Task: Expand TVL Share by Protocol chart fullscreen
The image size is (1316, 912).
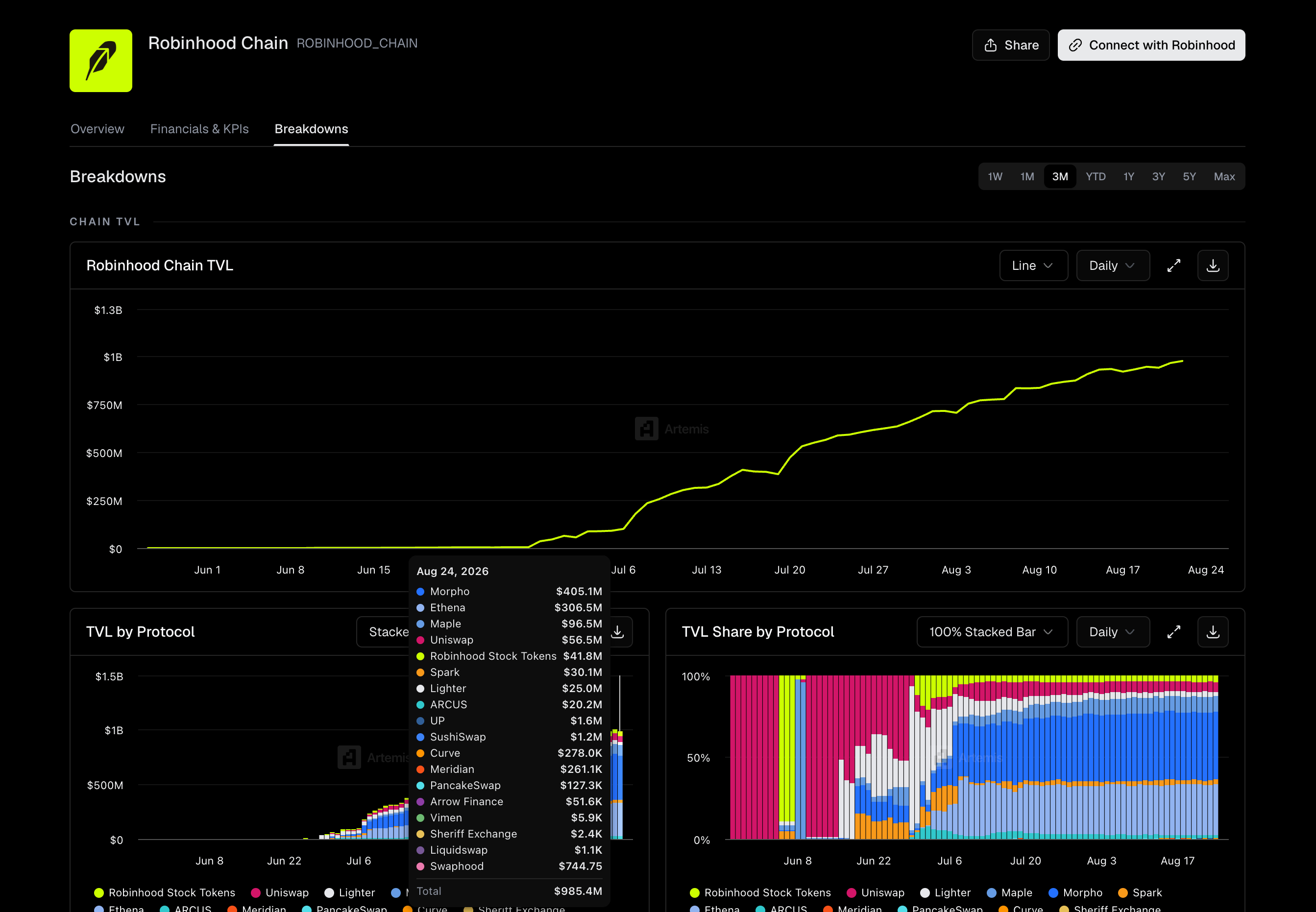Action: pyautogui.click(x=1173, y=632)
